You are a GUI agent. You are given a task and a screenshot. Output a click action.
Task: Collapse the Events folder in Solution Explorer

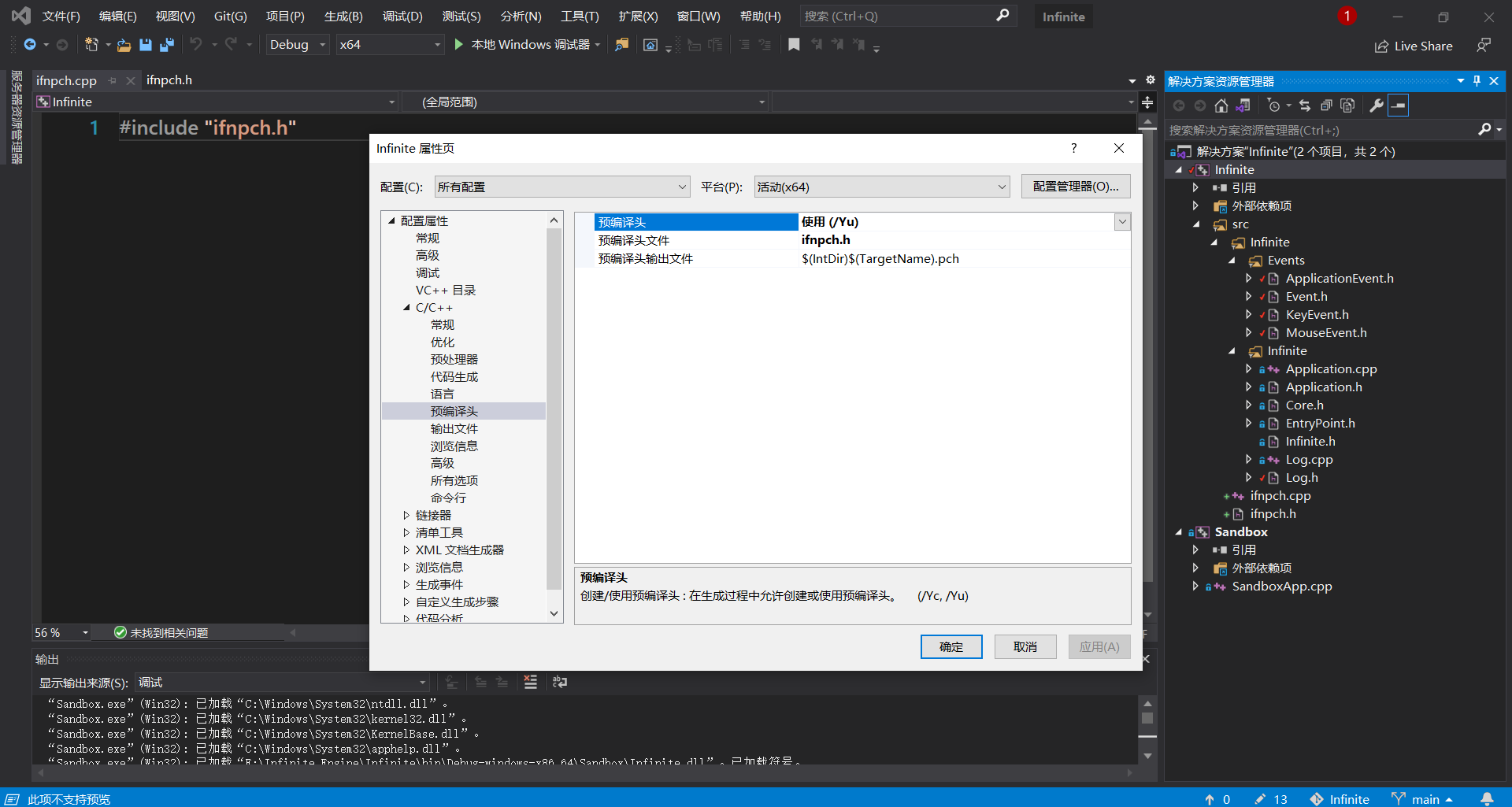[1232, 261]
